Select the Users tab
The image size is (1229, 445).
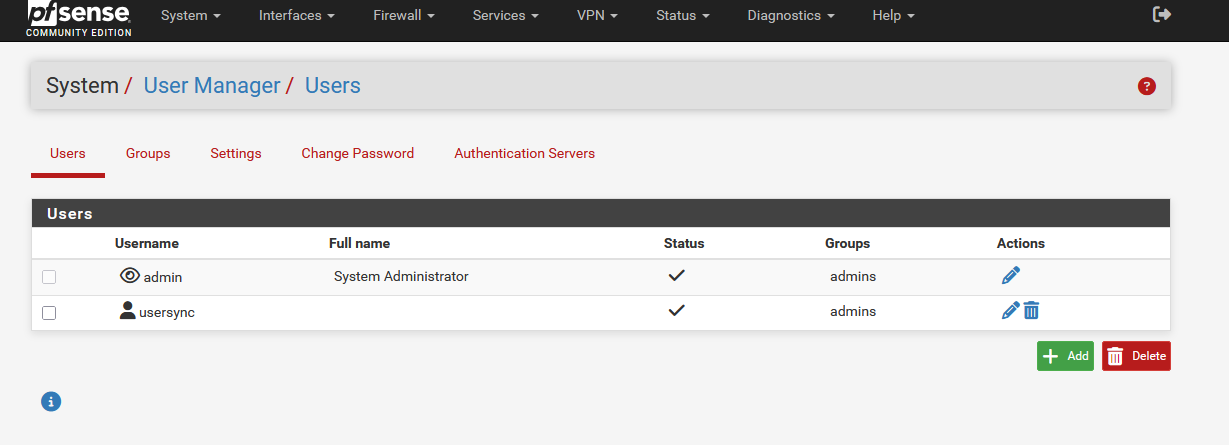click(x=68, y=154)
